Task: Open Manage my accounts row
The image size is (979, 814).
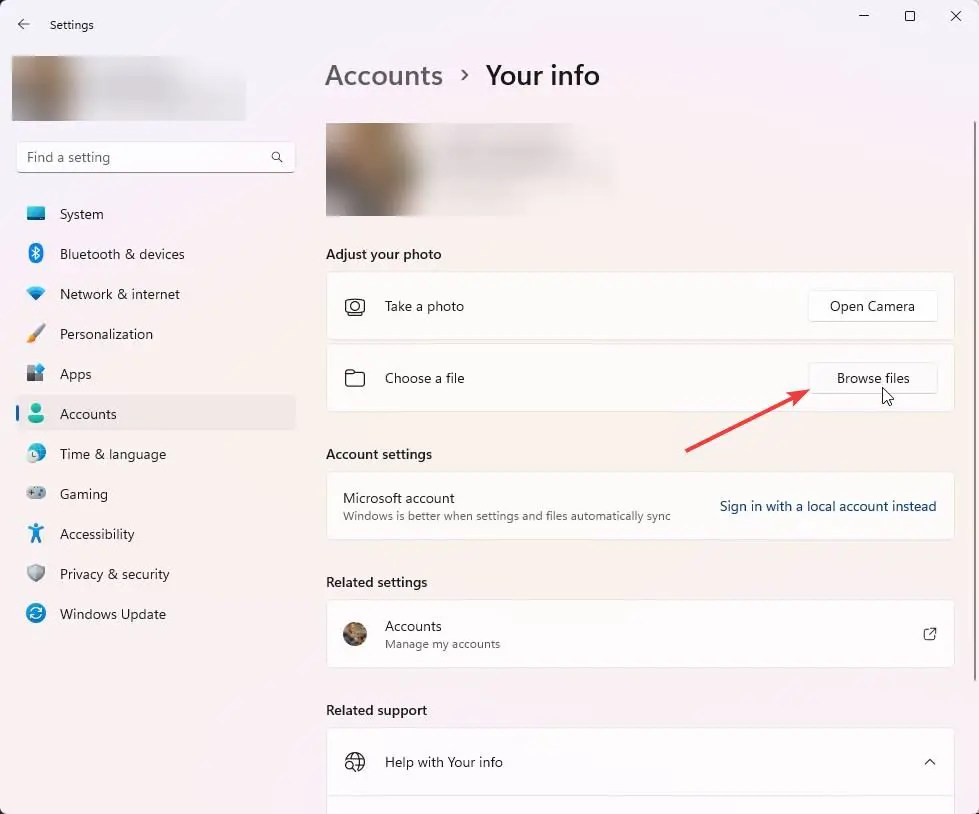Action: (640, 634)
